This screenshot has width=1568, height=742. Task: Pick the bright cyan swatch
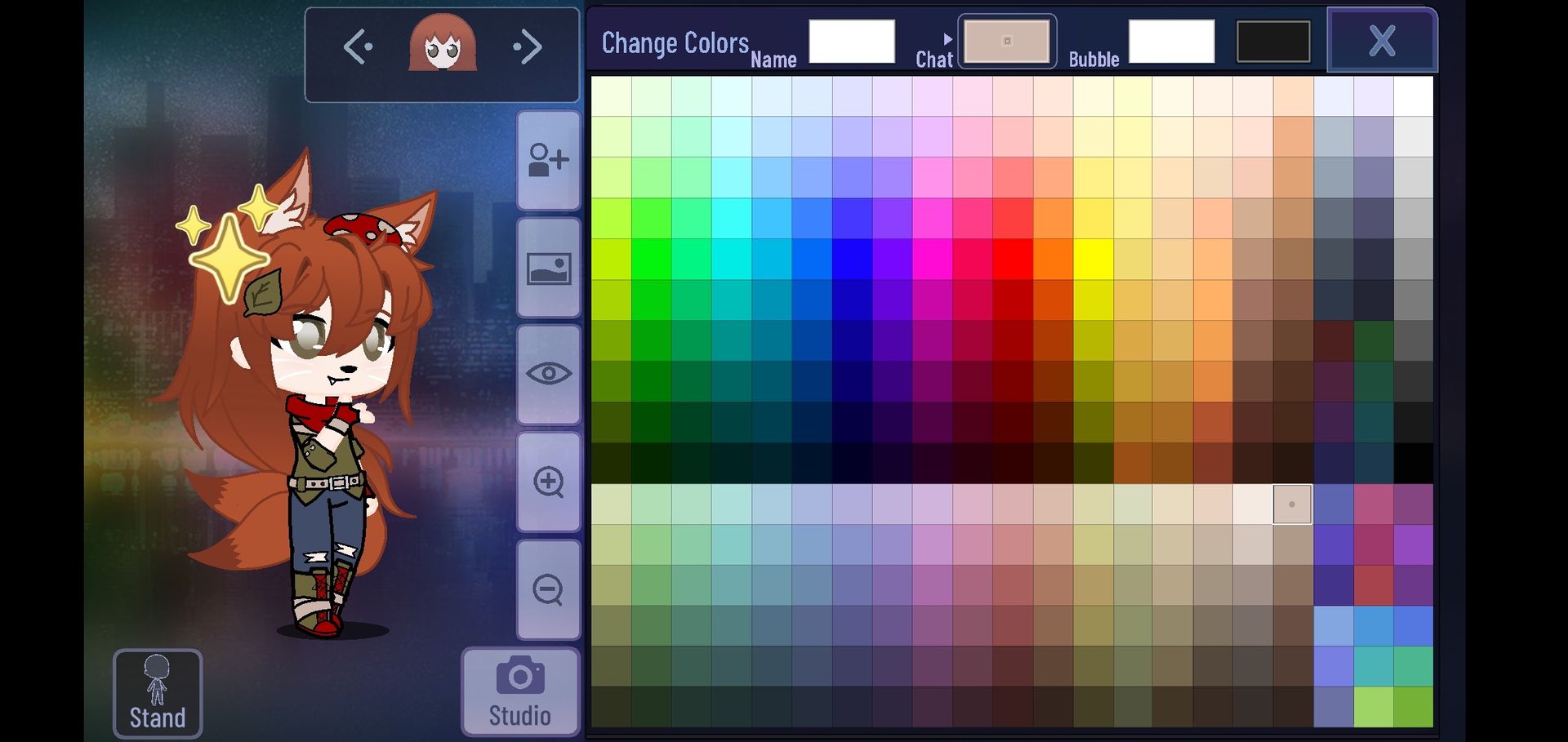[x=732, y=260]
